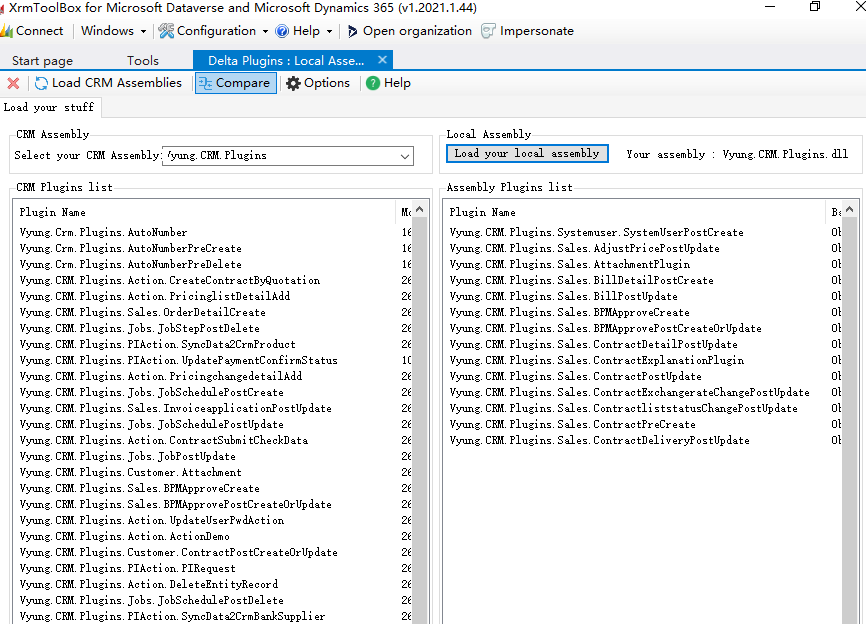Select Customer.ContractPostCreateOrUpdate row
Viewport: 866px width, 624px height.
[212, 553]
